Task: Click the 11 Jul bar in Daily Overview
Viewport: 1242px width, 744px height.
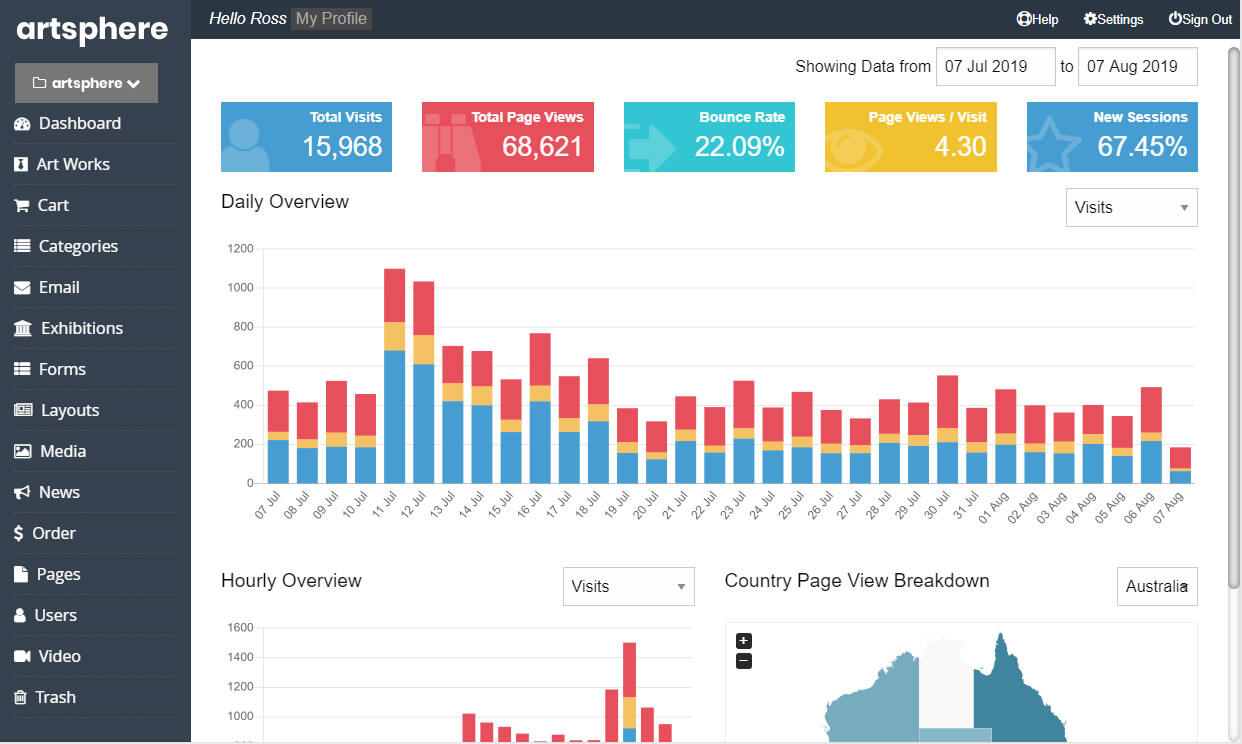Action: (x=394, y=400)
